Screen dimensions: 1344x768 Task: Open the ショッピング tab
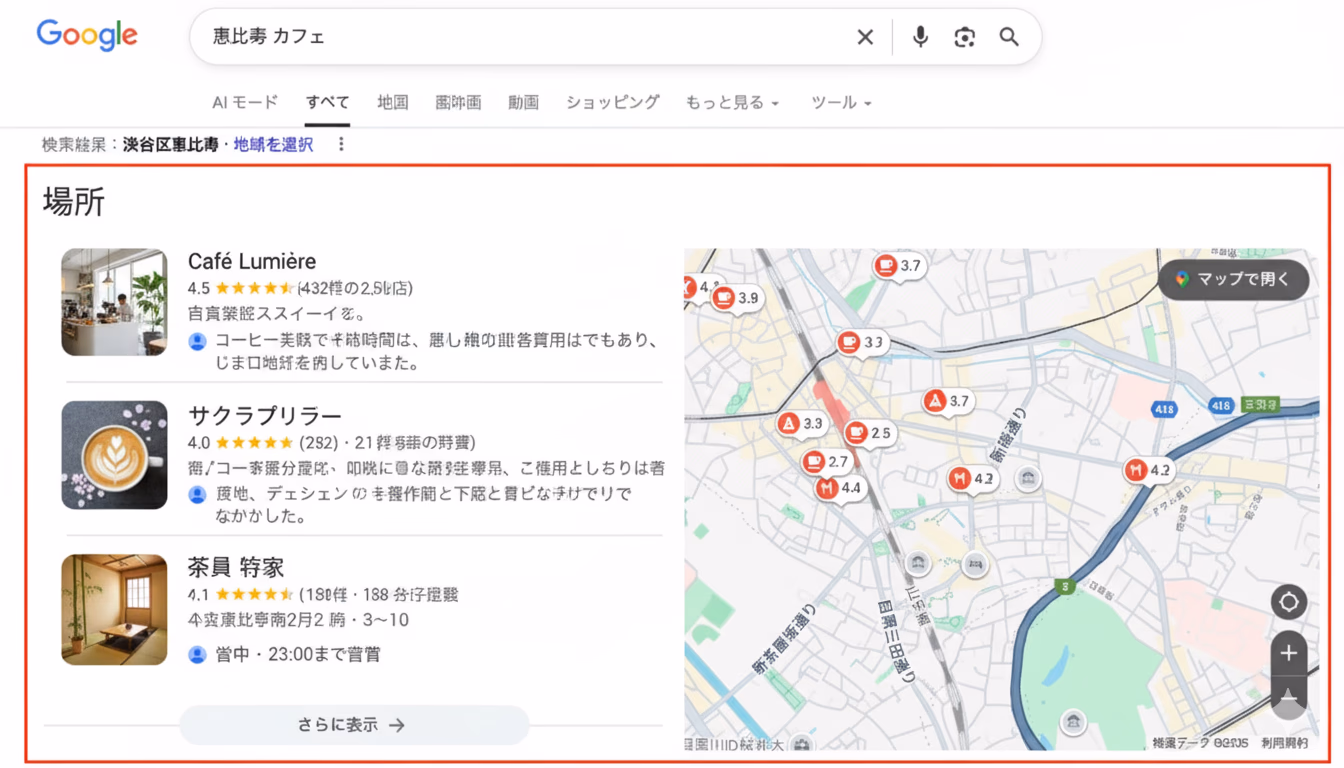612,102
